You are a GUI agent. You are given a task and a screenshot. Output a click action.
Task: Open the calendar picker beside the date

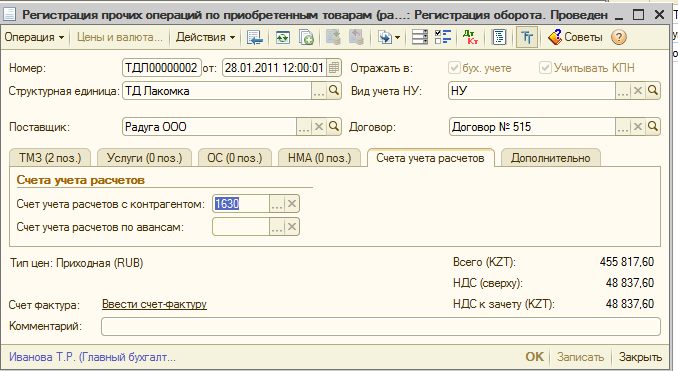[x=334, y=68]
